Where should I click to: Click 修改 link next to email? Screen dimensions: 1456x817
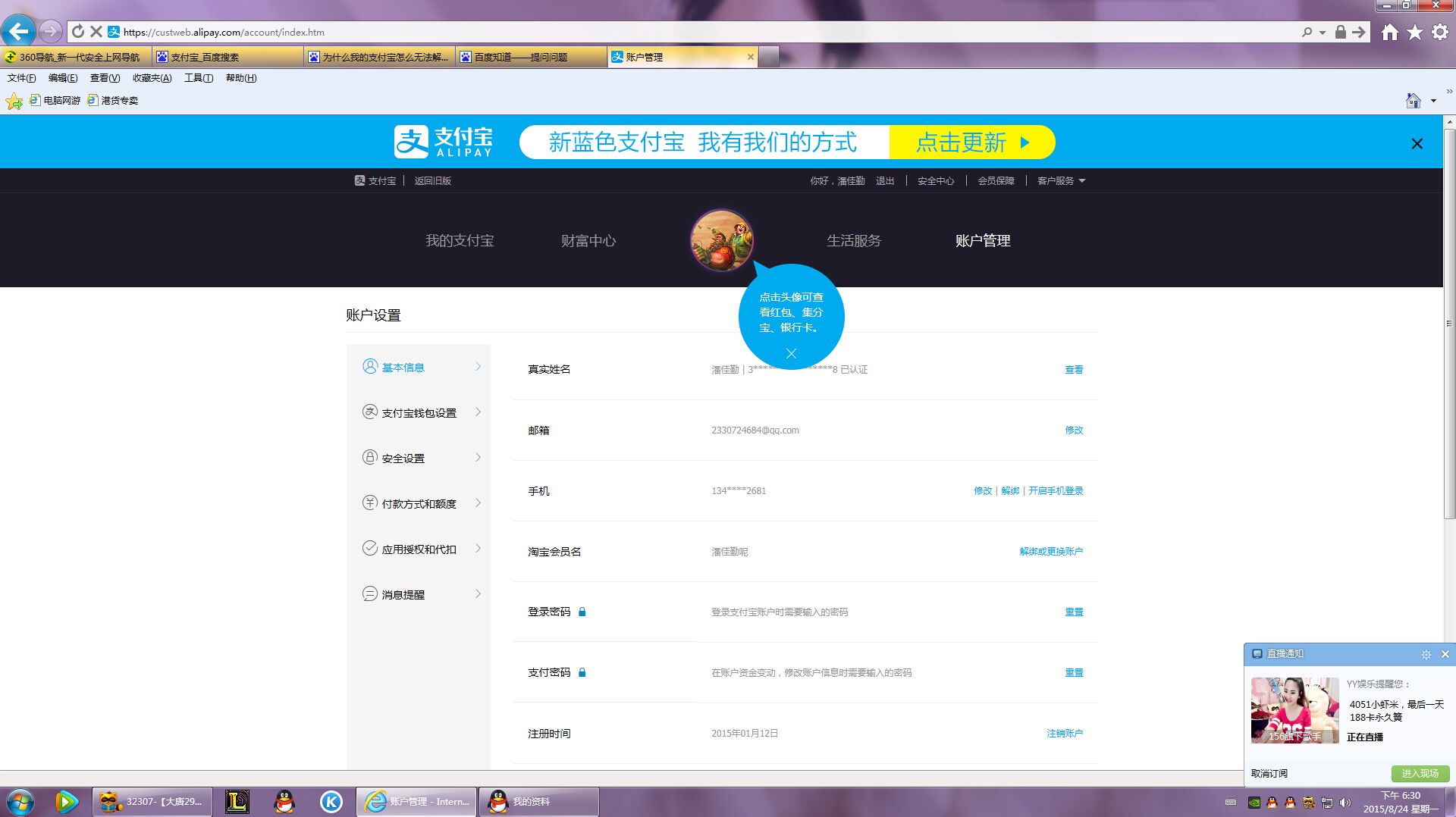click(1074, 430)
